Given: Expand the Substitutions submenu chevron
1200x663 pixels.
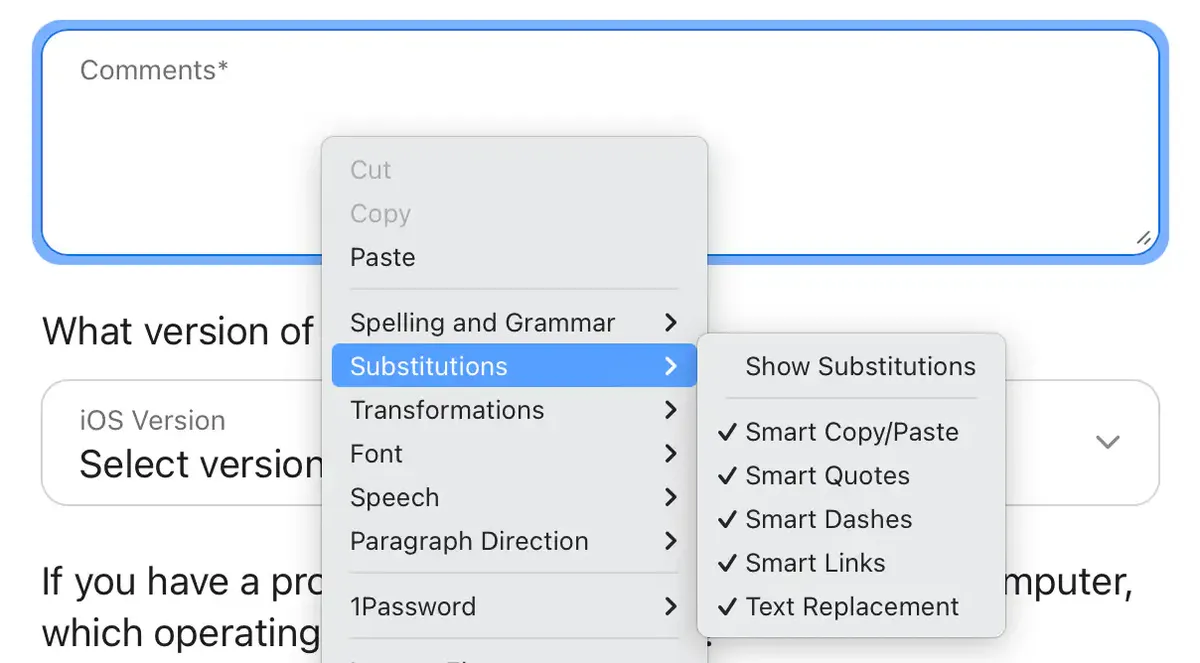Looking at the screenshot, I should [671, 366].
